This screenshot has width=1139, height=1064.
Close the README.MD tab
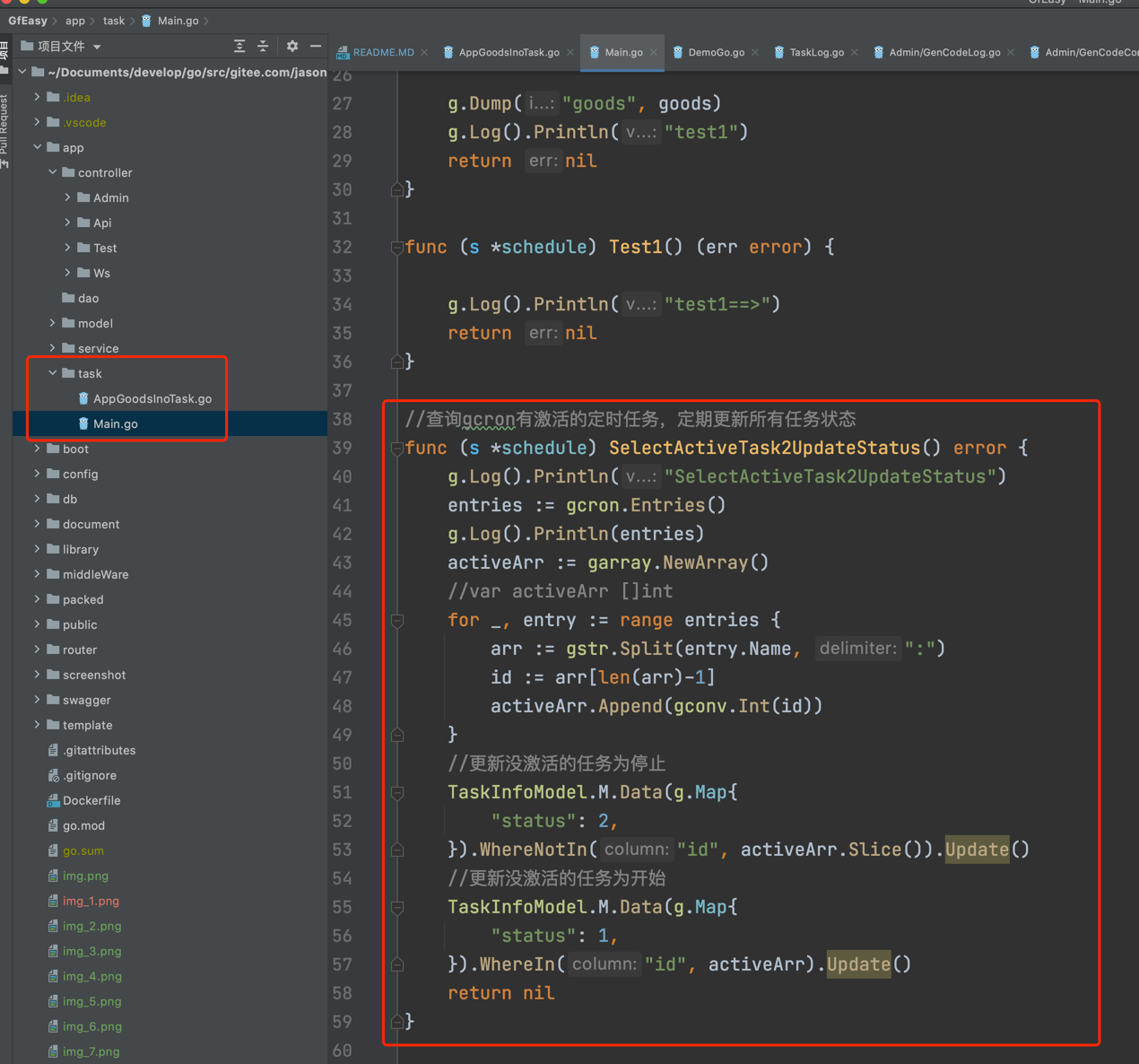[x=424, y=52]
